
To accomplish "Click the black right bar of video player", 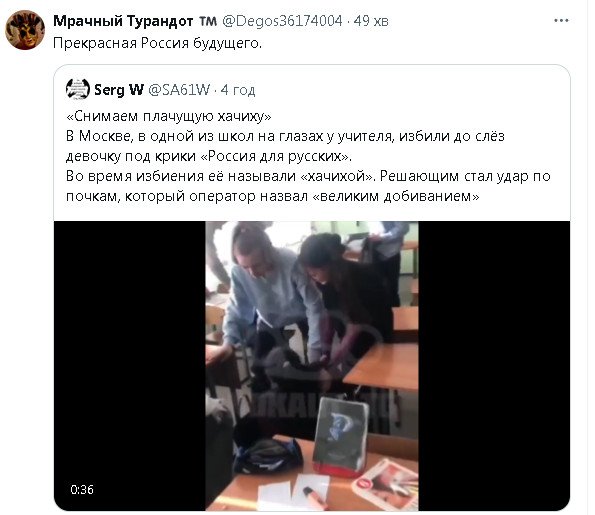I will [494, 366].
